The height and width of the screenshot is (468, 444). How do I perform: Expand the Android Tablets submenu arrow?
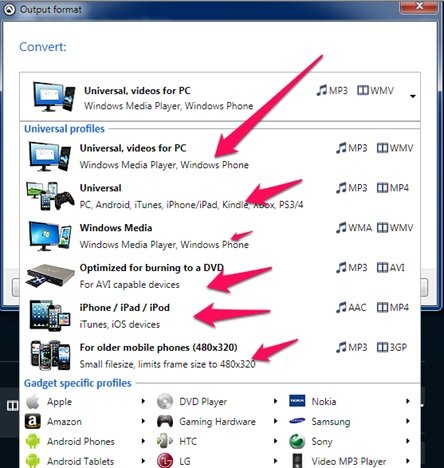tap(143, 461)
